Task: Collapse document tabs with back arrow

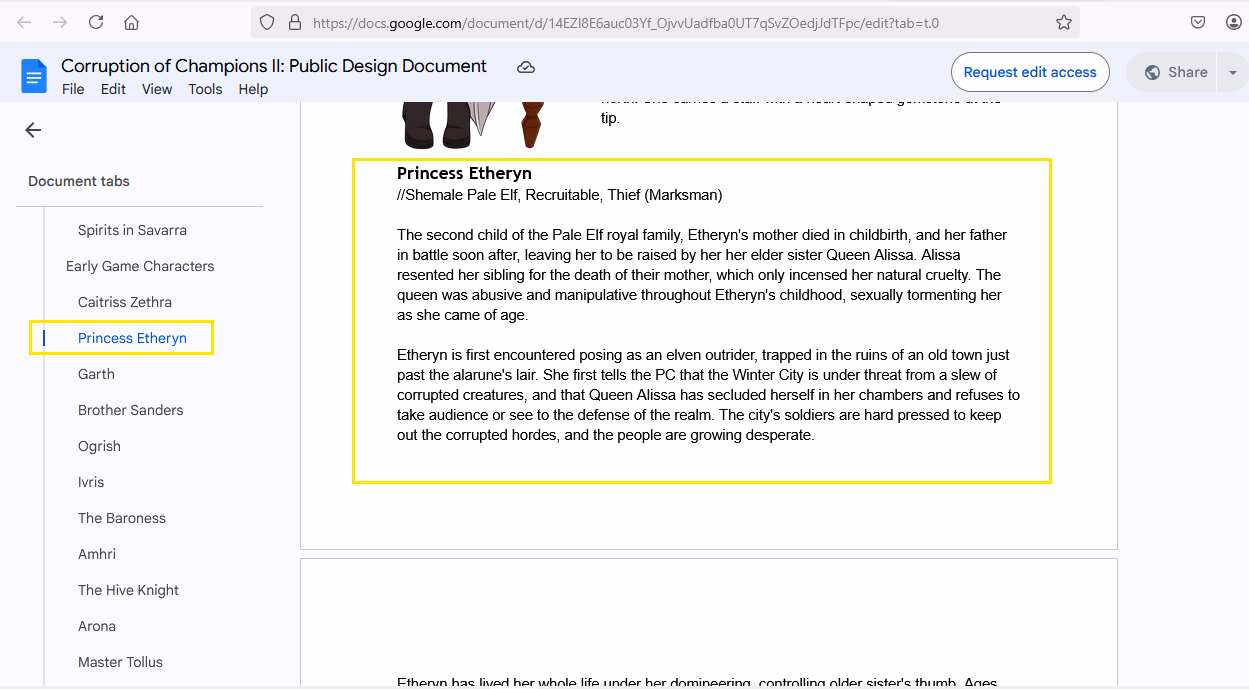Action: tap(33, 130)
